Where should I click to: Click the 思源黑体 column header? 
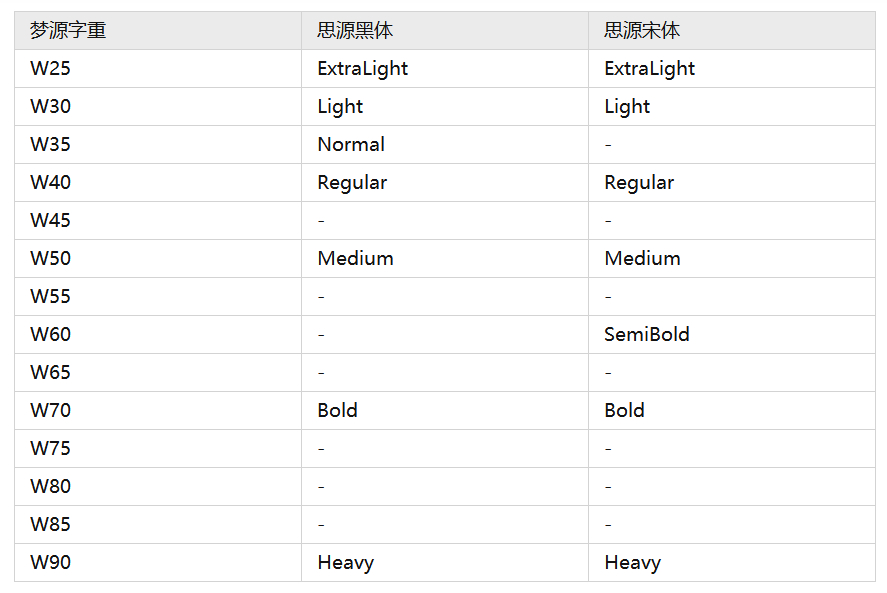pyautogui.click(x=355, y=31)
